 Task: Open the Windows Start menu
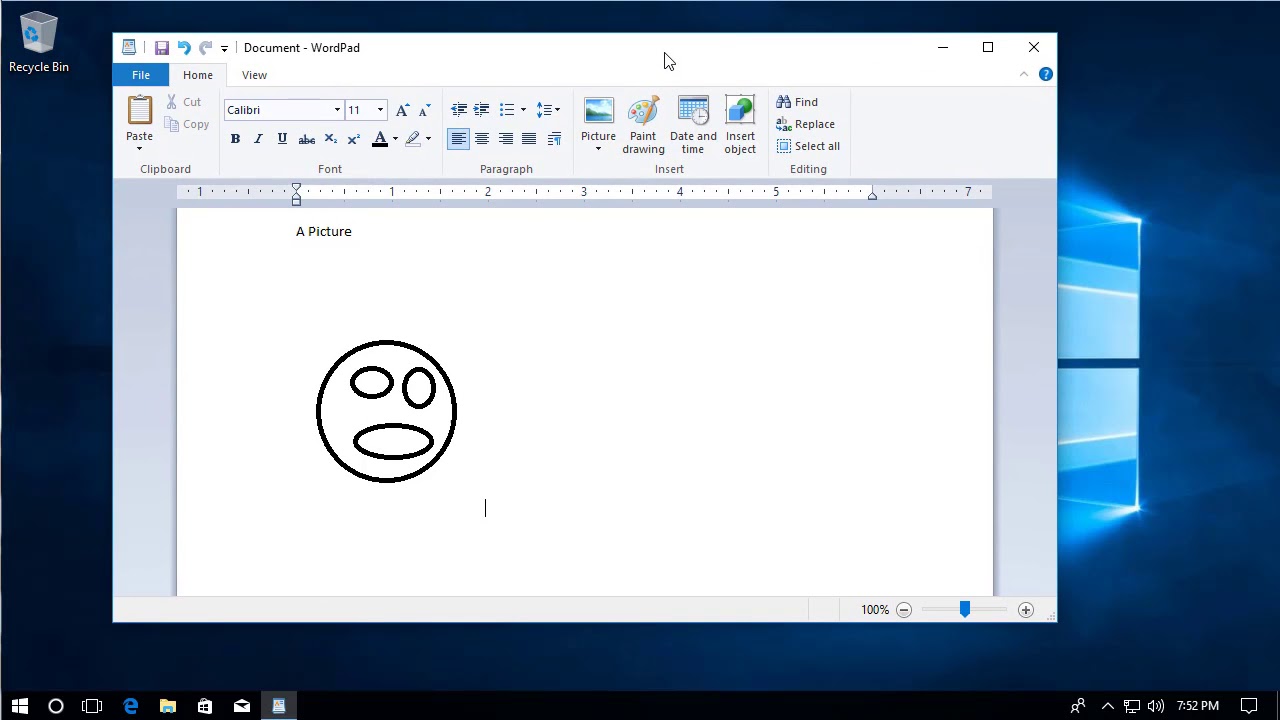tap(19, 706)
